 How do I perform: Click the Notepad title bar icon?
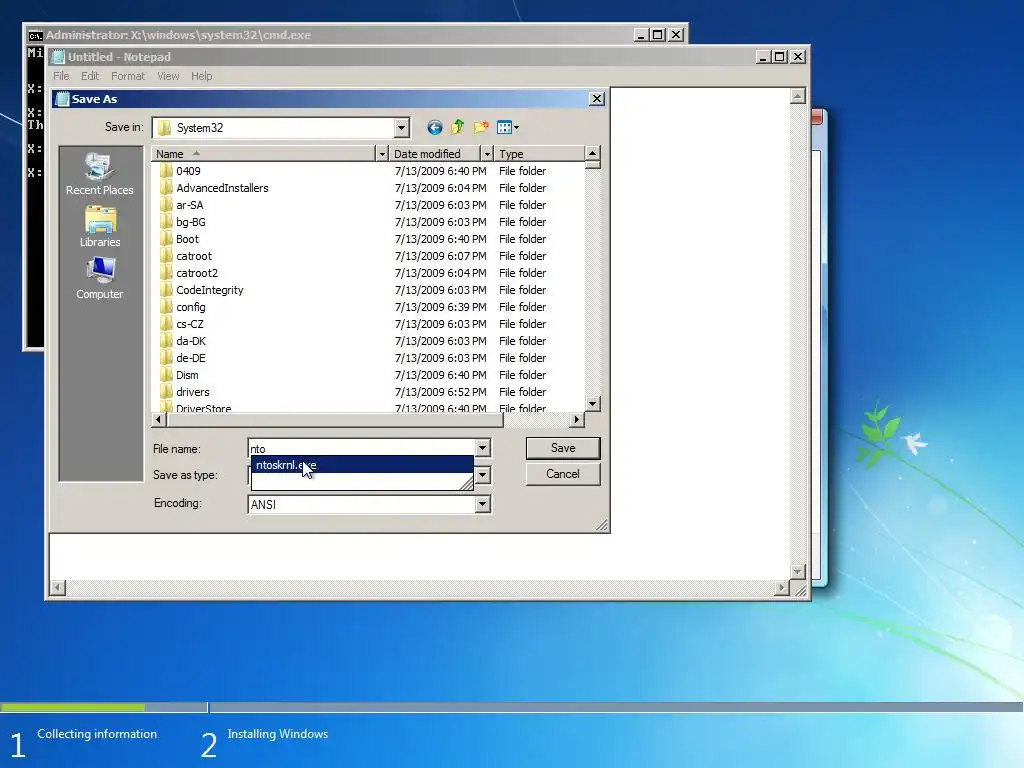[x=58, y=57]
